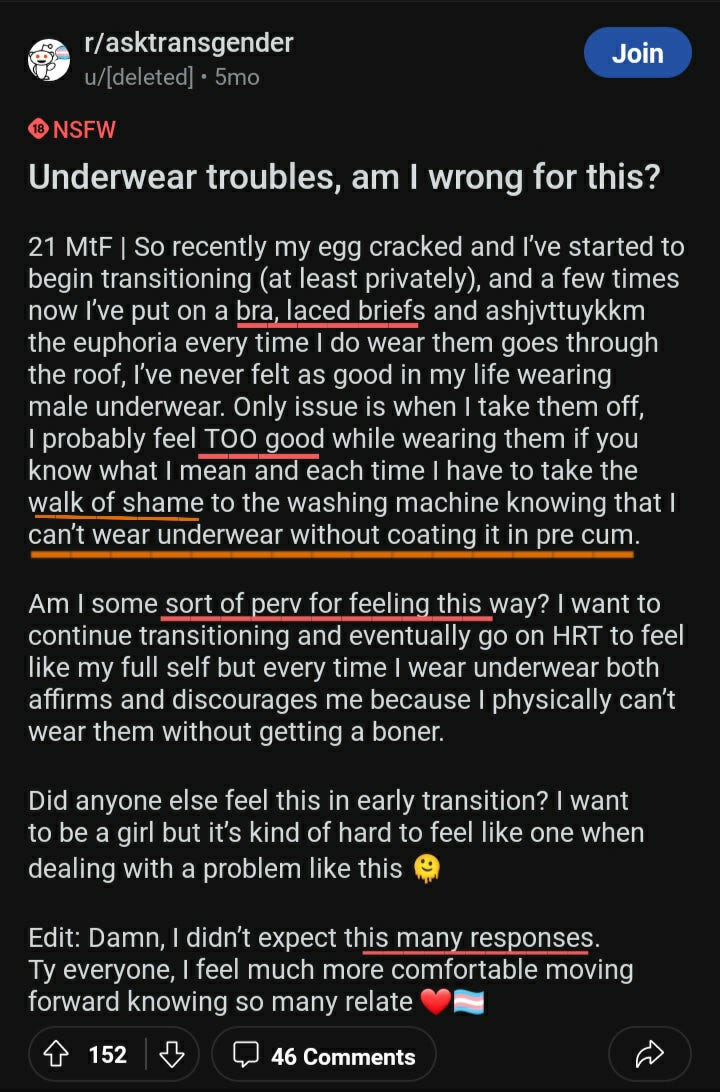Open the asktransgender subreddit avatar

49,60
